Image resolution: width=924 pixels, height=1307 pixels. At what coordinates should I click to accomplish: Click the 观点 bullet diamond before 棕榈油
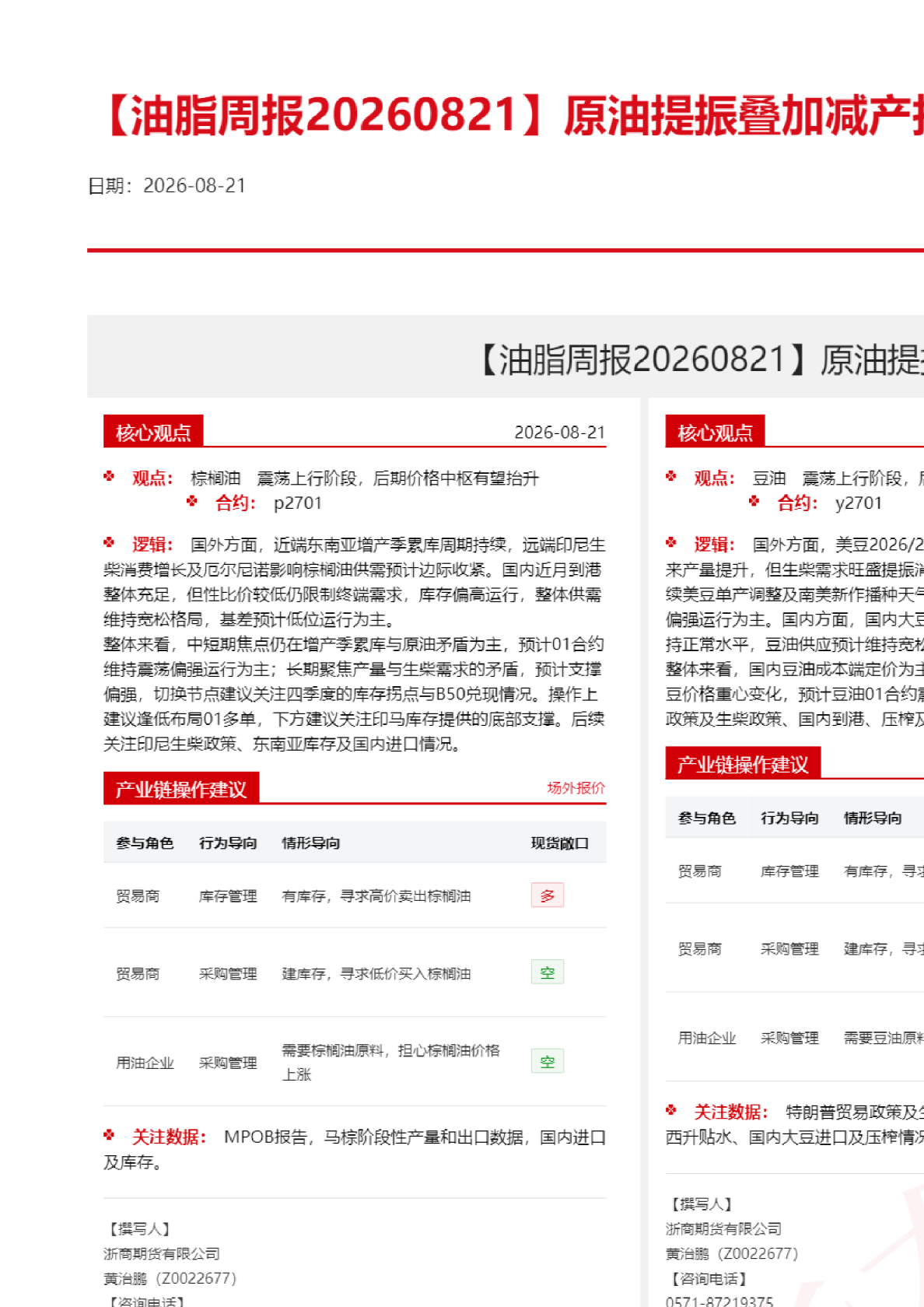pos(109,476)
